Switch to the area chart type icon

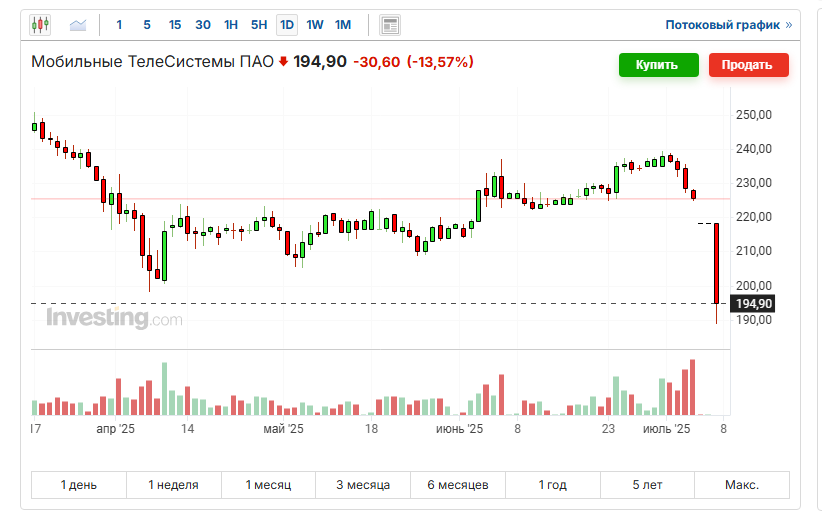click(x=78, y=25)
